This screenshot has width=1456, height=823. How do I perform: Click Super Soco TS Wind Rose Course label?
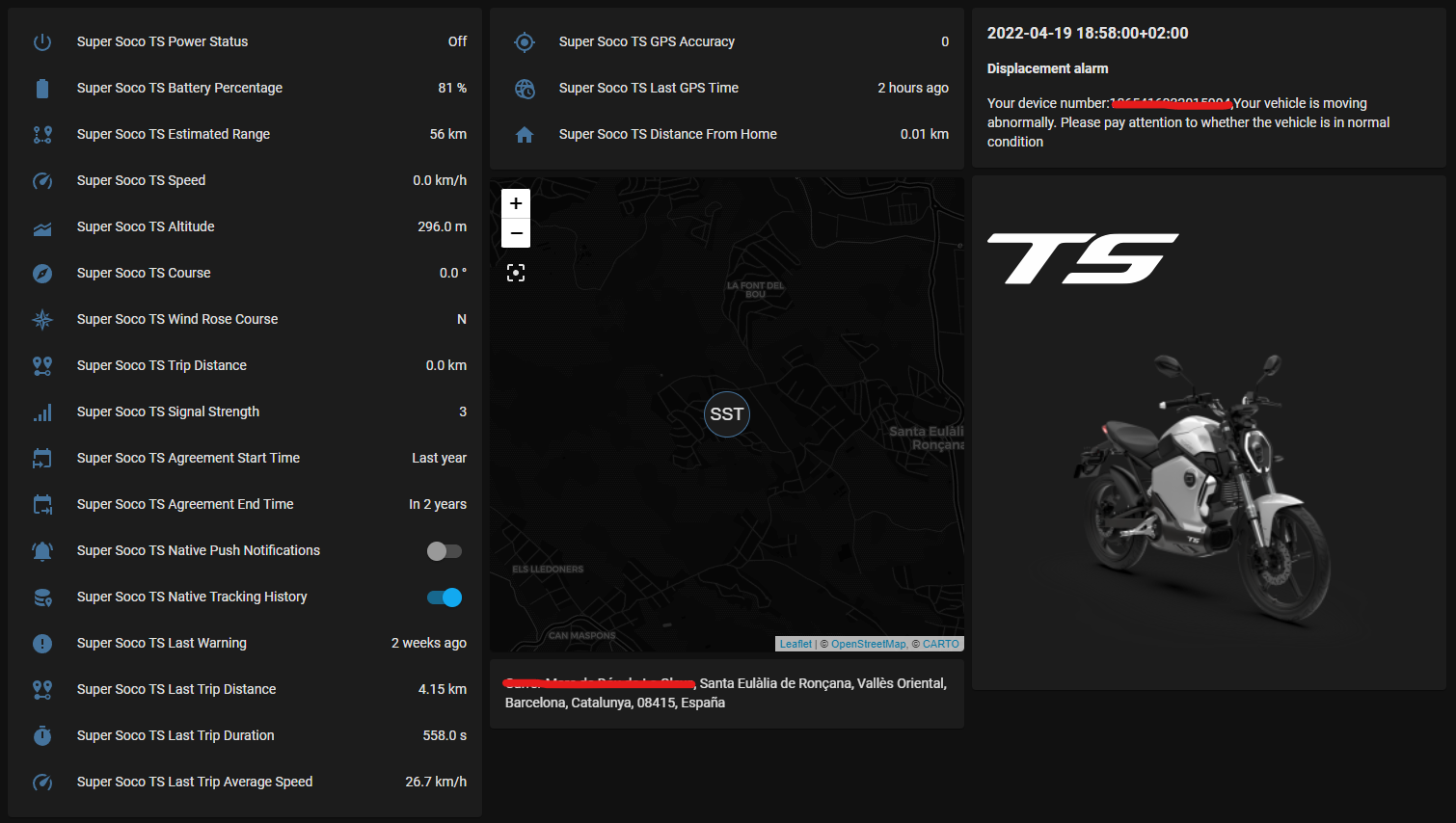(x=177, y=319)
